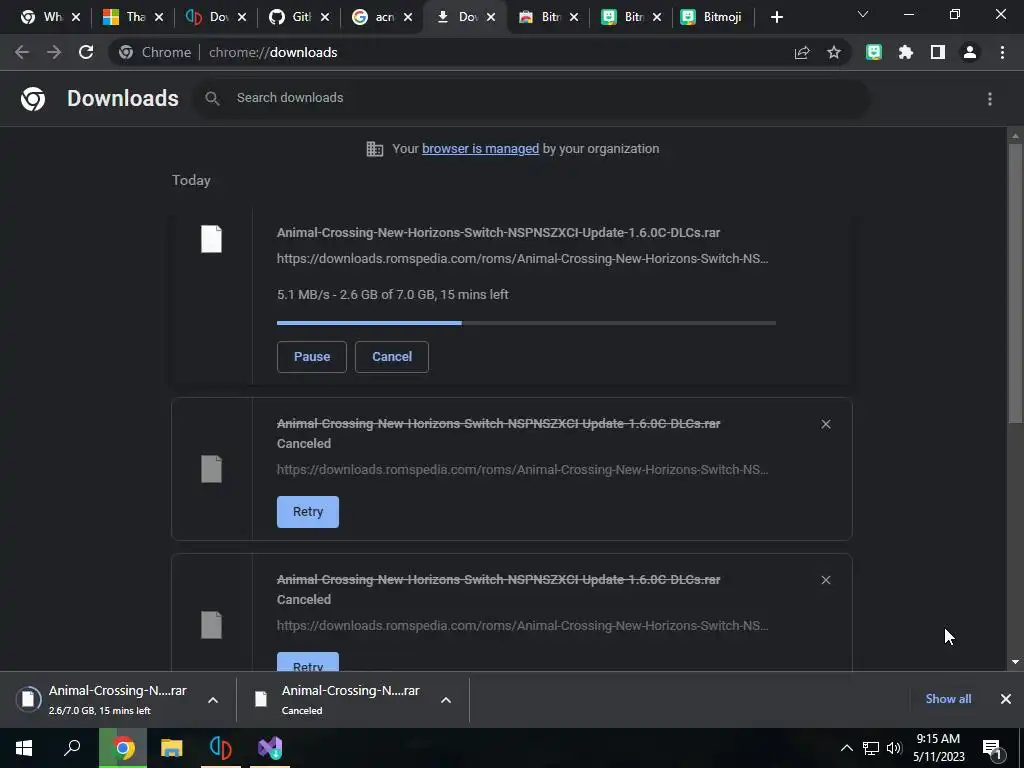Bookmark this page with star icon
This screenshot has height=768, width=1024.
point(834,52)
